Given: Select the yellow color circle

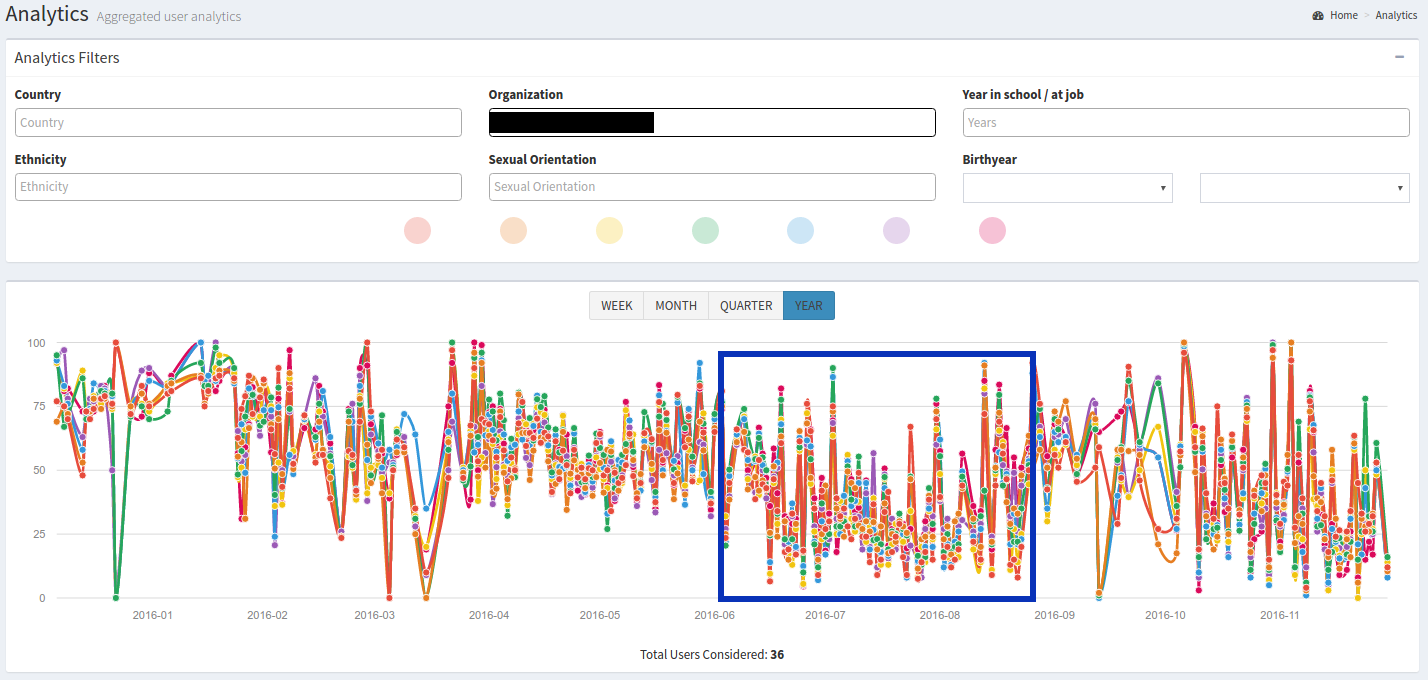Looking at the screenshot, I should point(609,230).
